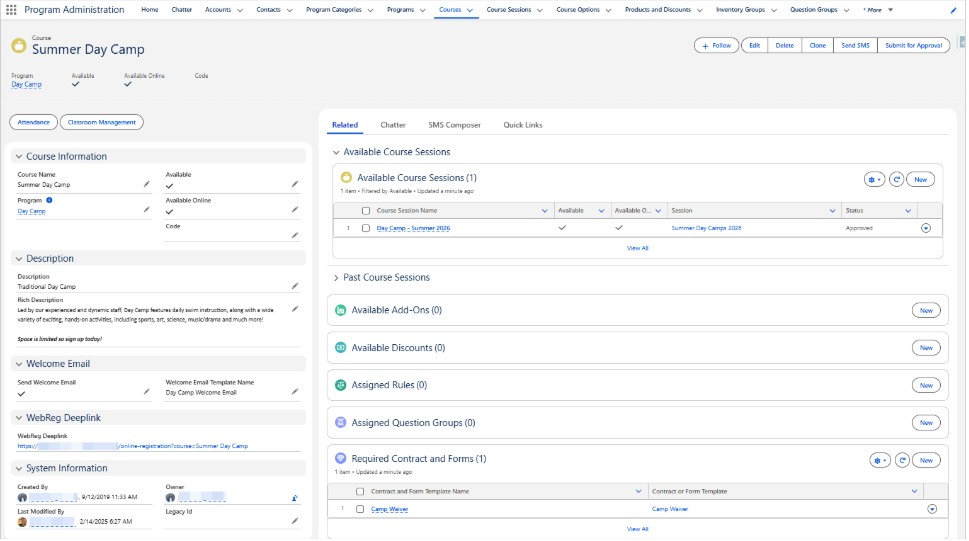Image resolution: width=969 pixels, height=541 pixels.
Task: Collapse the Welcome Email section
Action: 19,364
